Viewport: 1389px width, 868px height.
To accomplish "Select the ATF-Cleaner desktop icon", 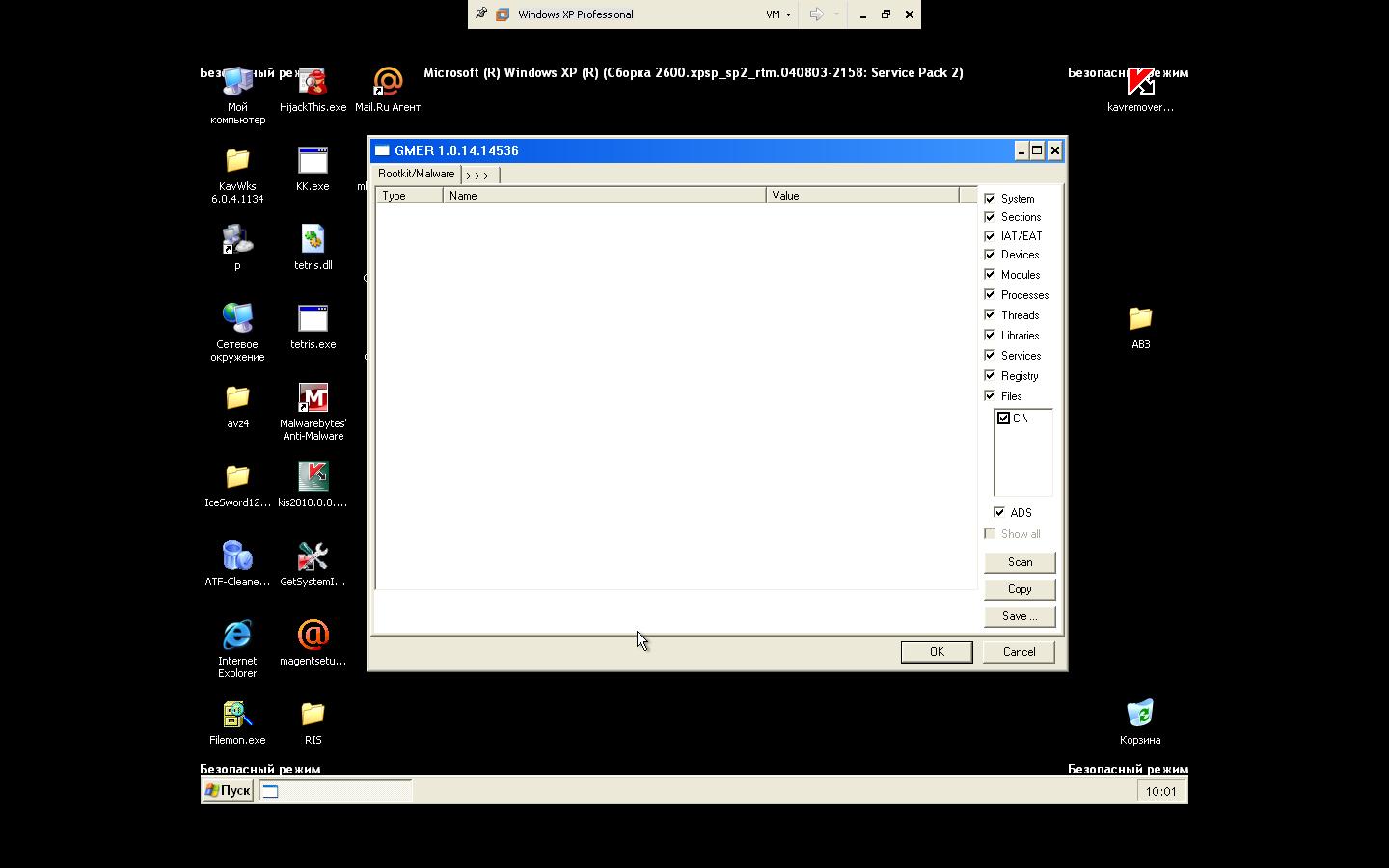I will click(237, 556).
